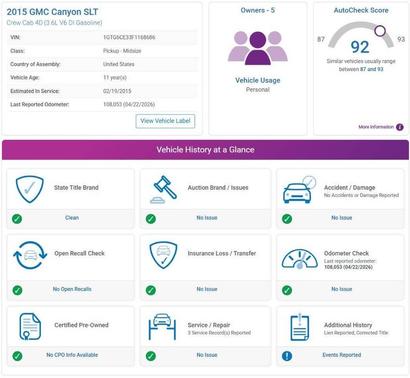410x378 pixels.
Task: Click the 02/19/2015 in-service date
Action: [117, 91]
